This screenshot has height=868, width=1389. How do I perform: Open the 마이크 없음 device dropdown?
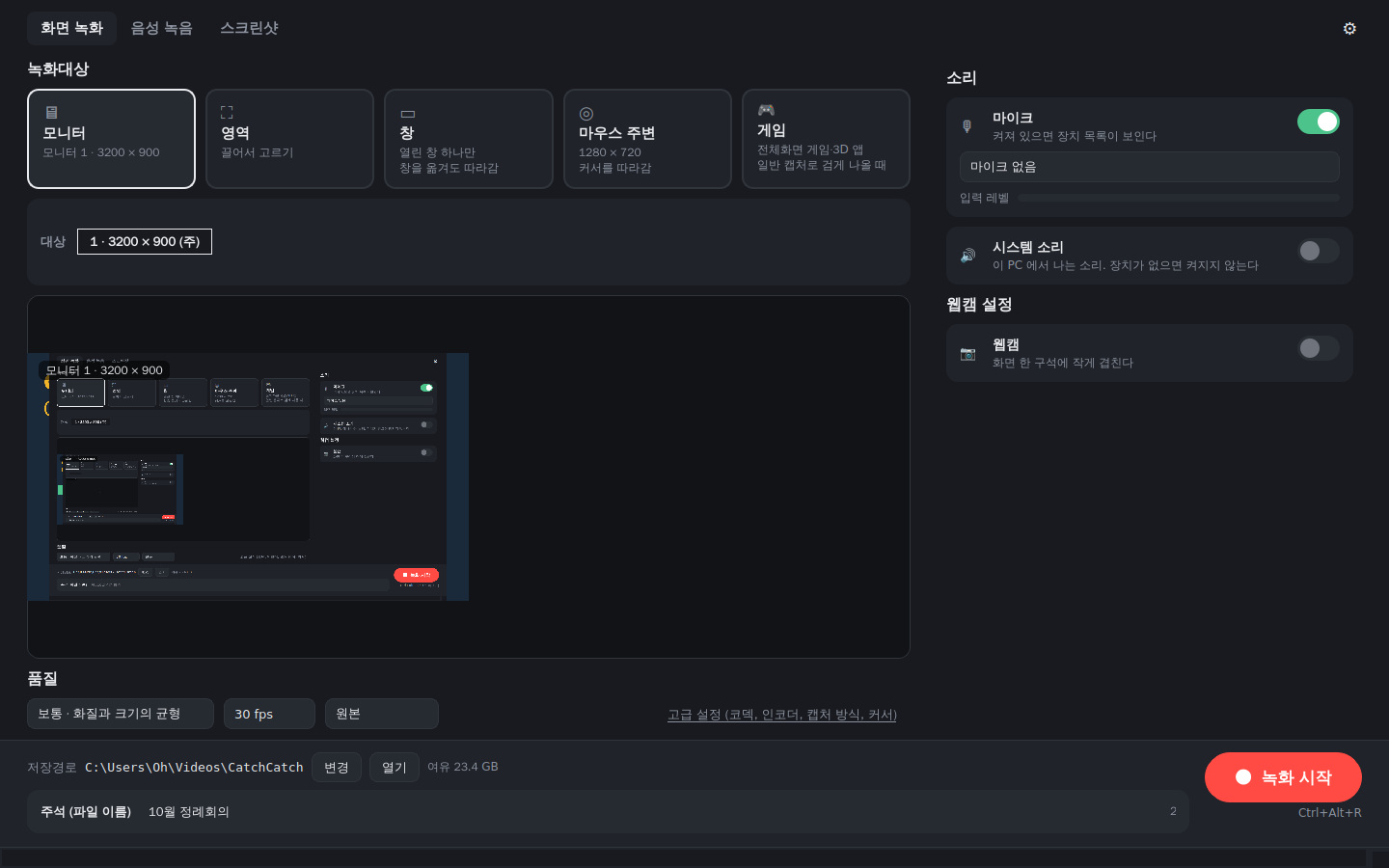point(1149,167)
